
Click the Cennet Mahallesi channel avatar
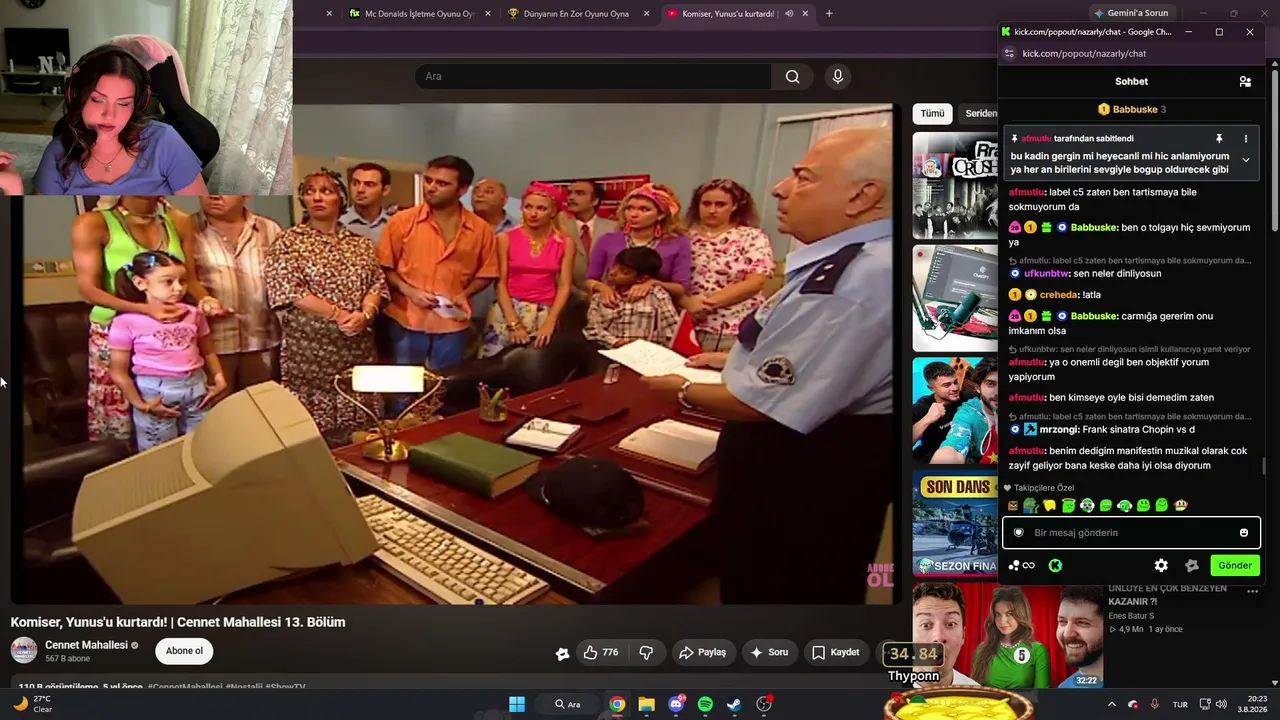click(24, 651)
